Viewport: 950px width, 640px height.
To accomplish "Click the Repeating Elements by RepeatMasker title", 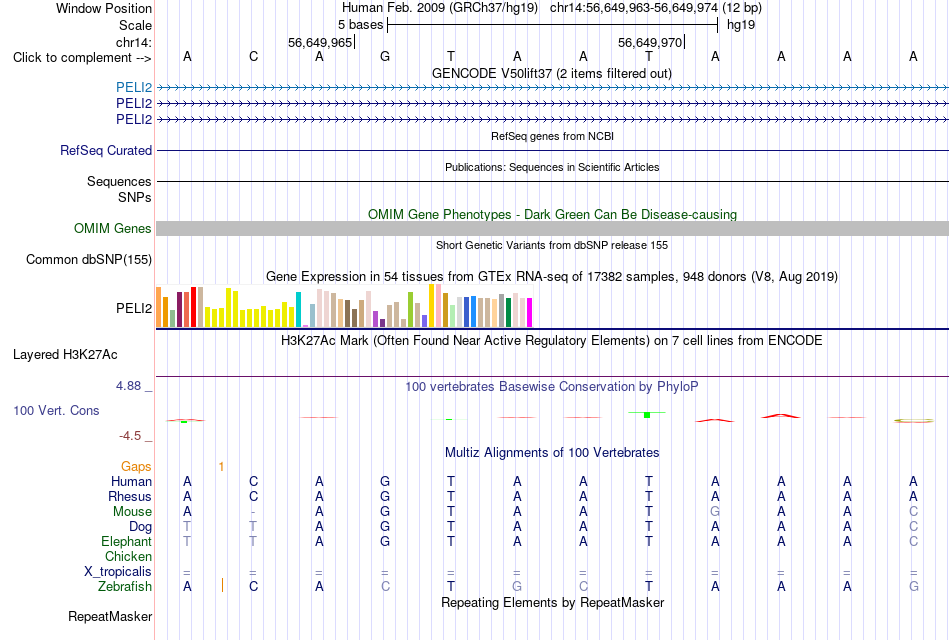I will pyautogui.click(x=553, y=603).
